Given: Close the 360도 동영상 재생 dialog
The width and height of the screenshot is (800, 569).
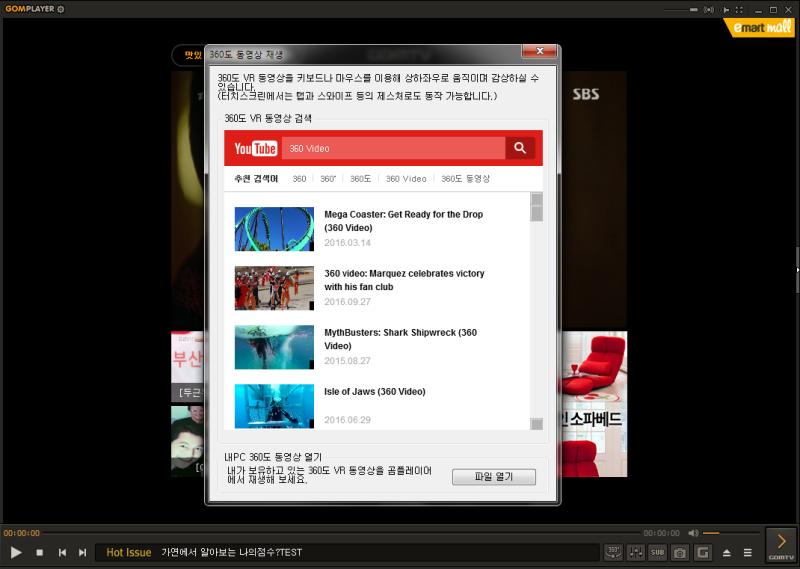Looking at the screenshot, I should tap(539, 51).
